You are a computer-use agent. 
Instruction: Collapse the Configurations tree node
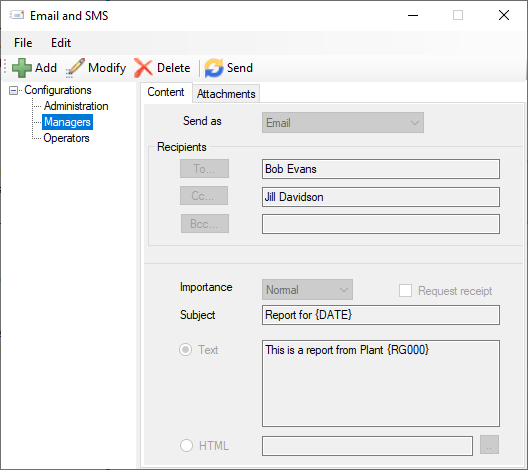point(13,90)
